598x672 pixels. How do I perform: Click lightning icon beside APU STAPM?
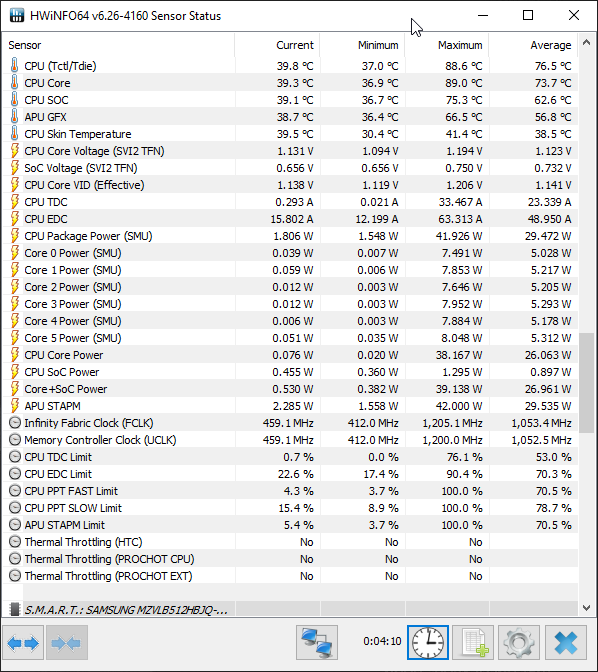point(15,406)
